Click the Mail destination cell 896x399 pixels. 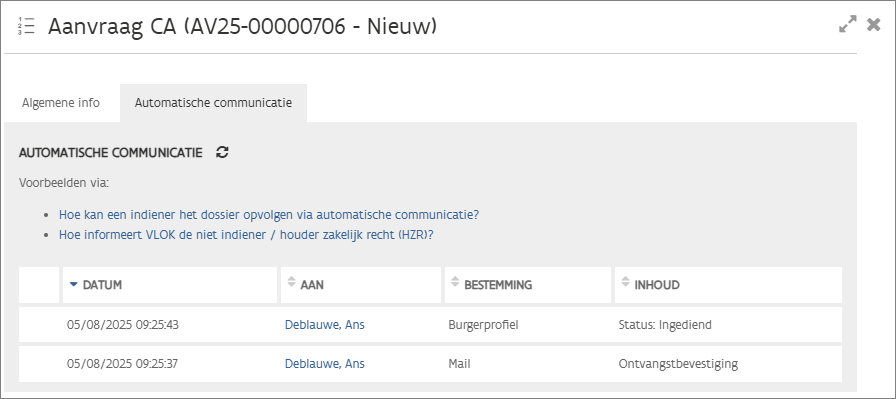(x=459, y=364)
